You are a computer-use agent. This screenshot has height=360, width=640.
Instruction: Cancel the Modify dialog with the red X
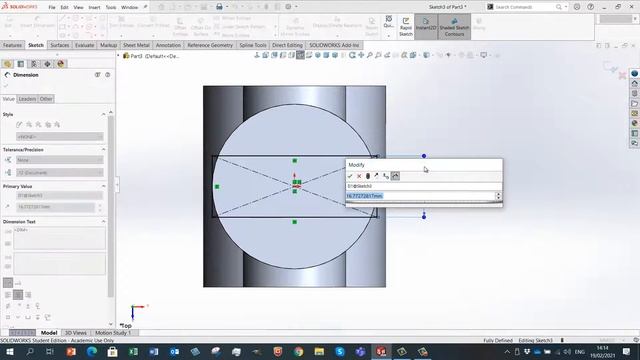click(359, 176)
